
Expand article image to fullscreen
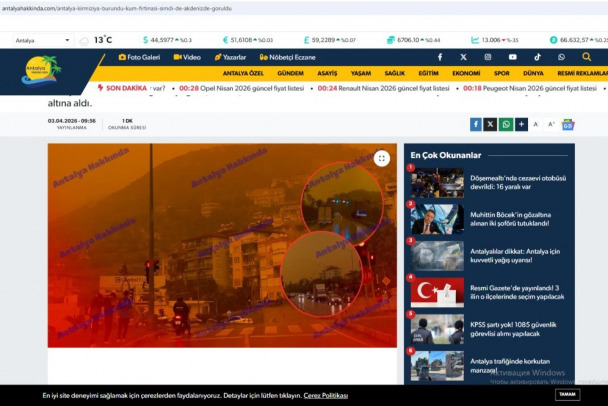(381, 158)
